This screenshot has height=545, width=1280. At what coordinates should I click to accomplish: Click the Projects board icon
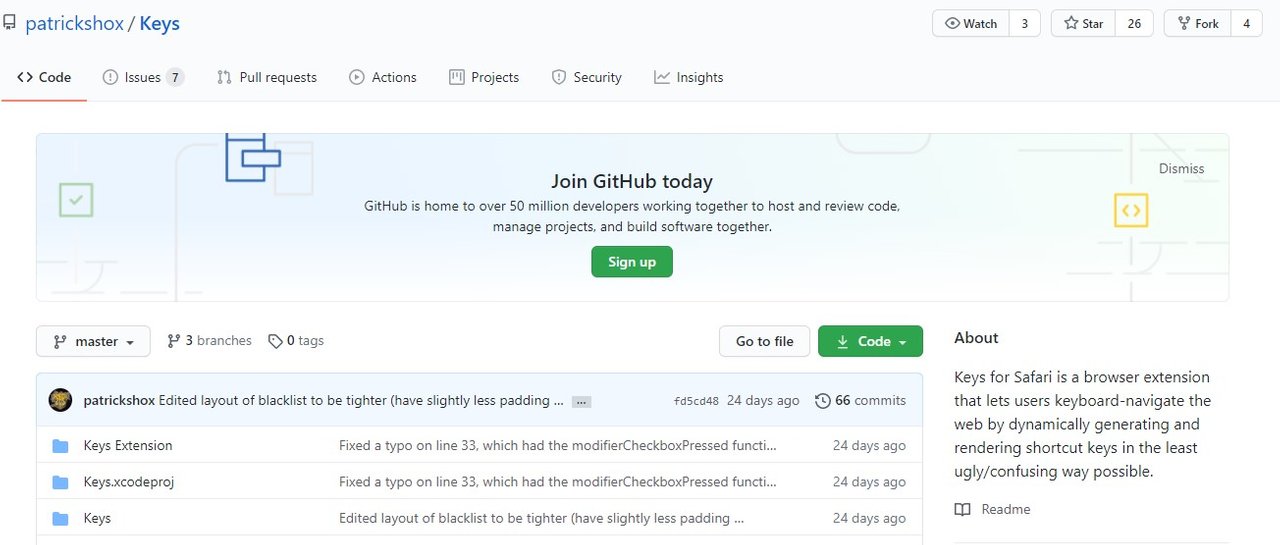coord(456,77)
